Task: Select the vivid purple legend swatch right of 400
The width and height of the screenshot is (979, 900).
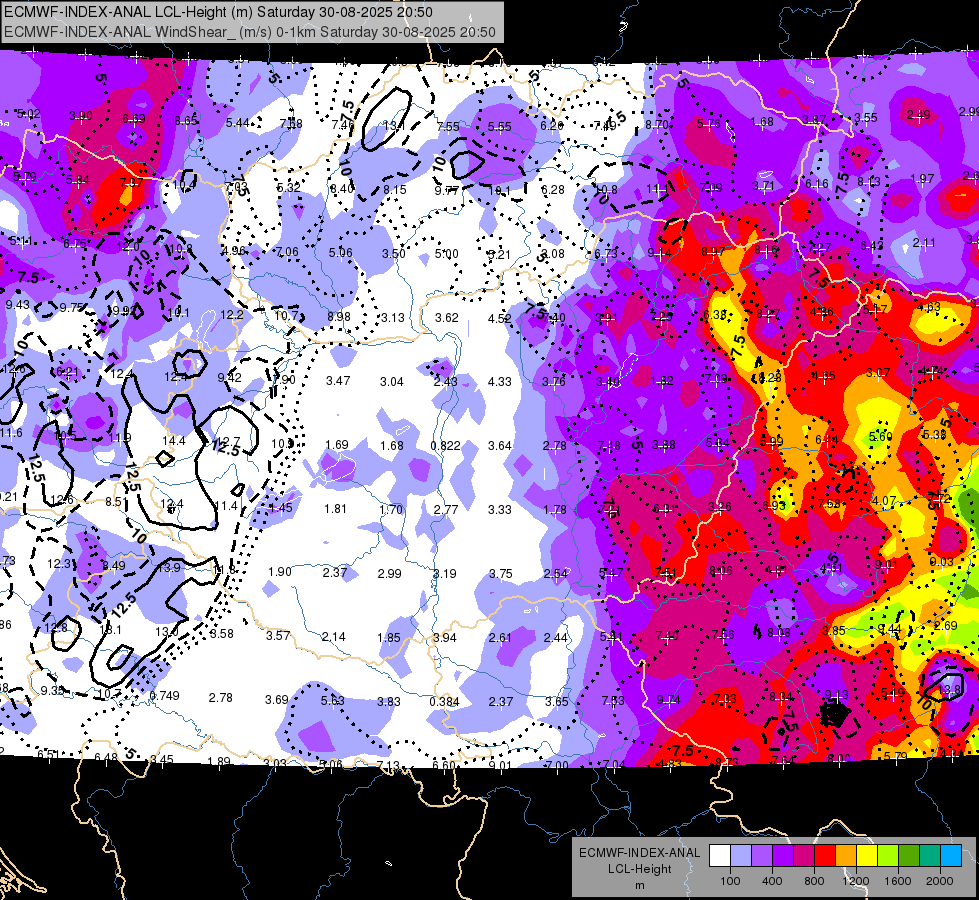Action: pos(783,856)
